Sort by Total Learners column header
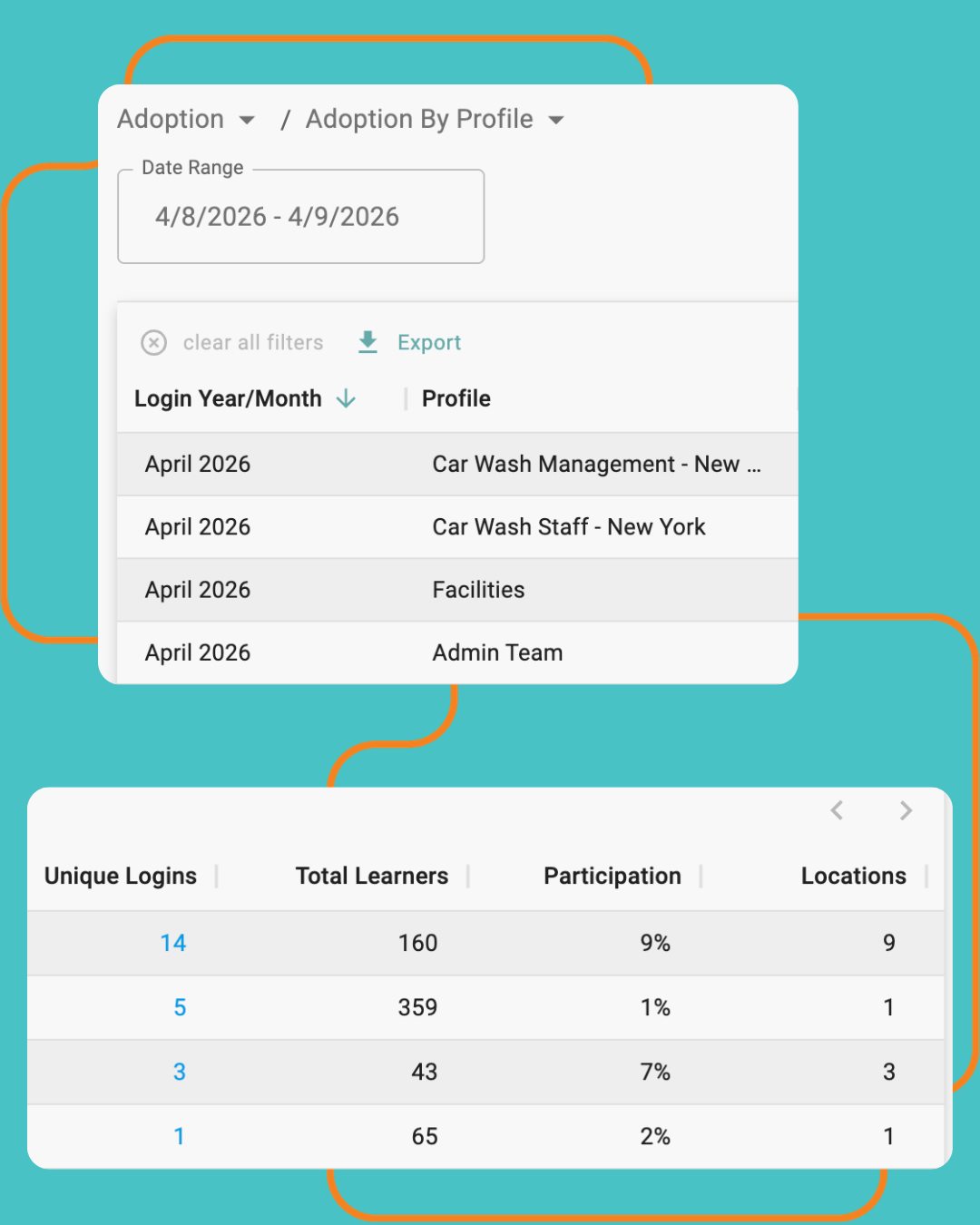The width and height of the screenshot is (980, 1225). [x=371, y=876]
